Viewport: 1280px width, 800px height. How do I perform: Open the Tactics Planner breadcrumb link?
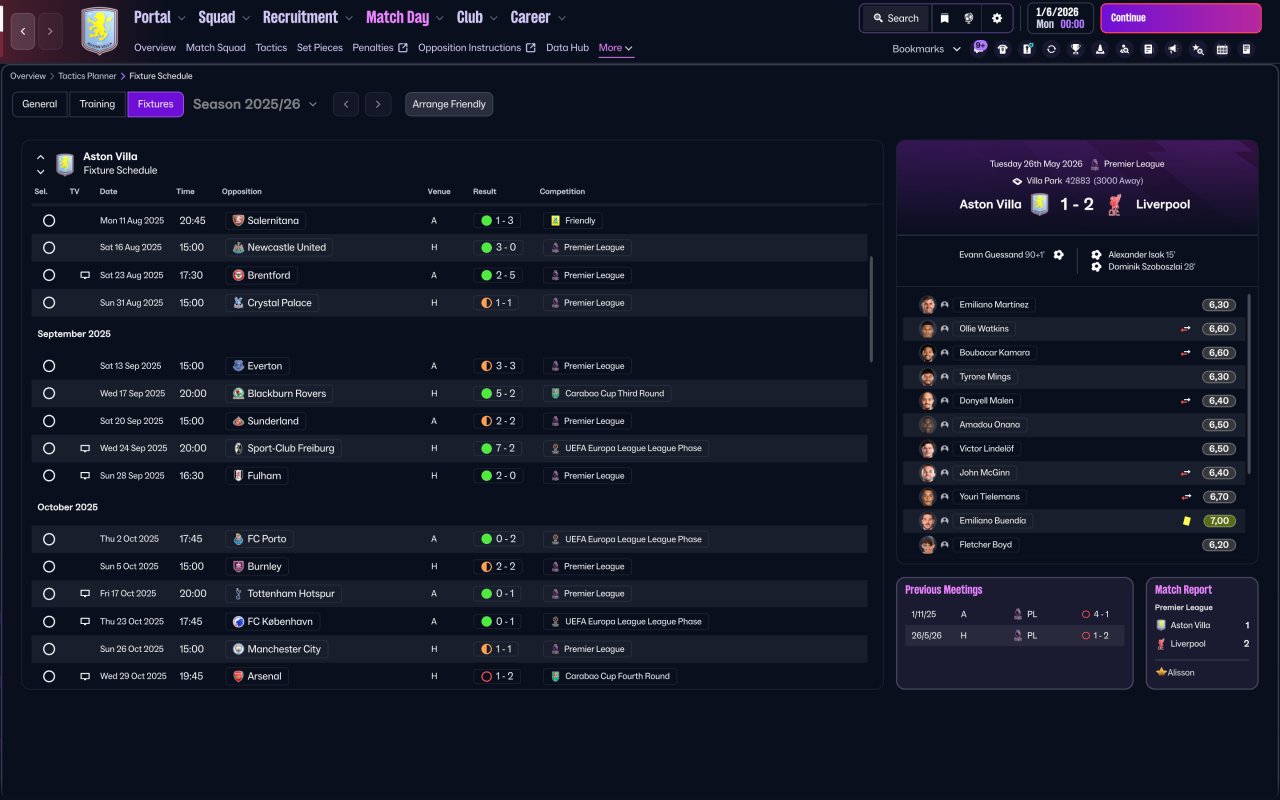pyautogui.click(x=87, y=76)
